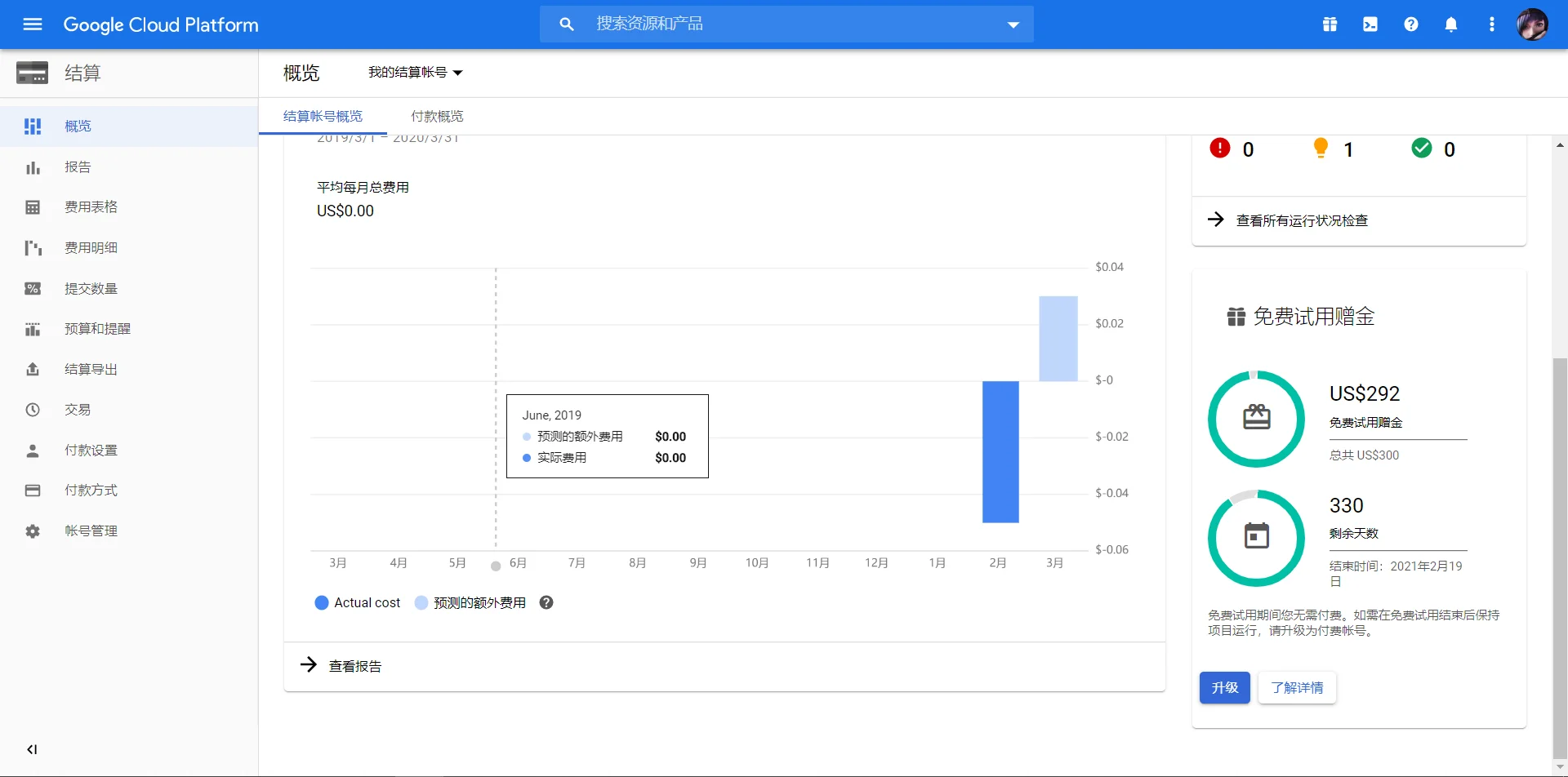Open 交易 in the sidebar
Screen dimensions: 1568x777
click(129, 410)
